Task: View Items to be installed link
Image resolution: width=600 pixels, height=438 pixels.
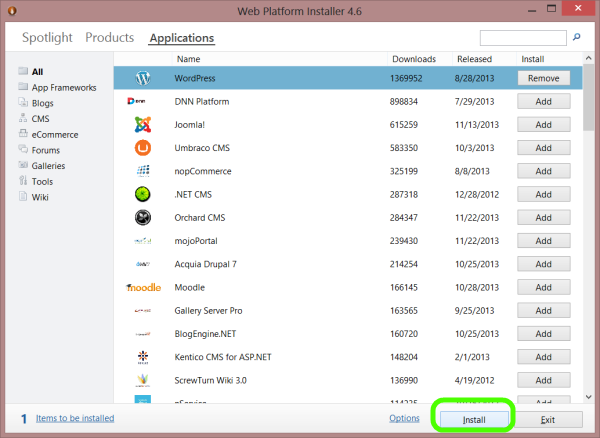Action: tap(77, 418)
